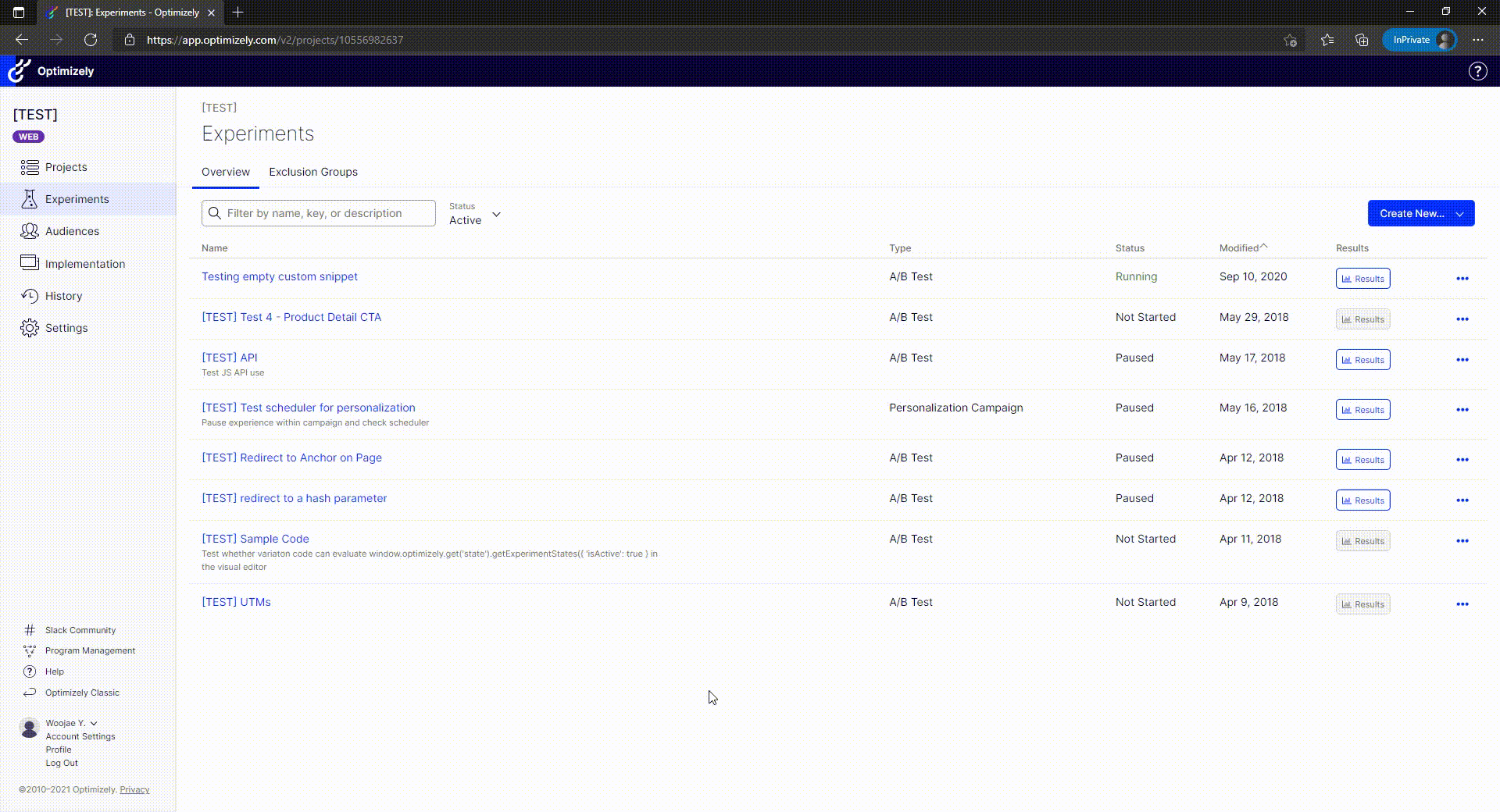The image size is (1500, 812).
Task: Open [TEST] Redirect to Anchor on Page
Action: pos(291,458)
